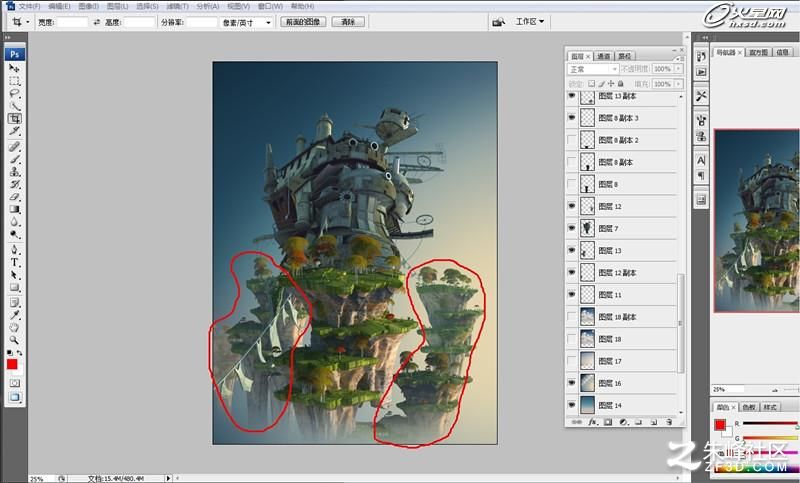800x483 pixels.
Task: Click the 清除 button
Action: click(x=348, y=22)
